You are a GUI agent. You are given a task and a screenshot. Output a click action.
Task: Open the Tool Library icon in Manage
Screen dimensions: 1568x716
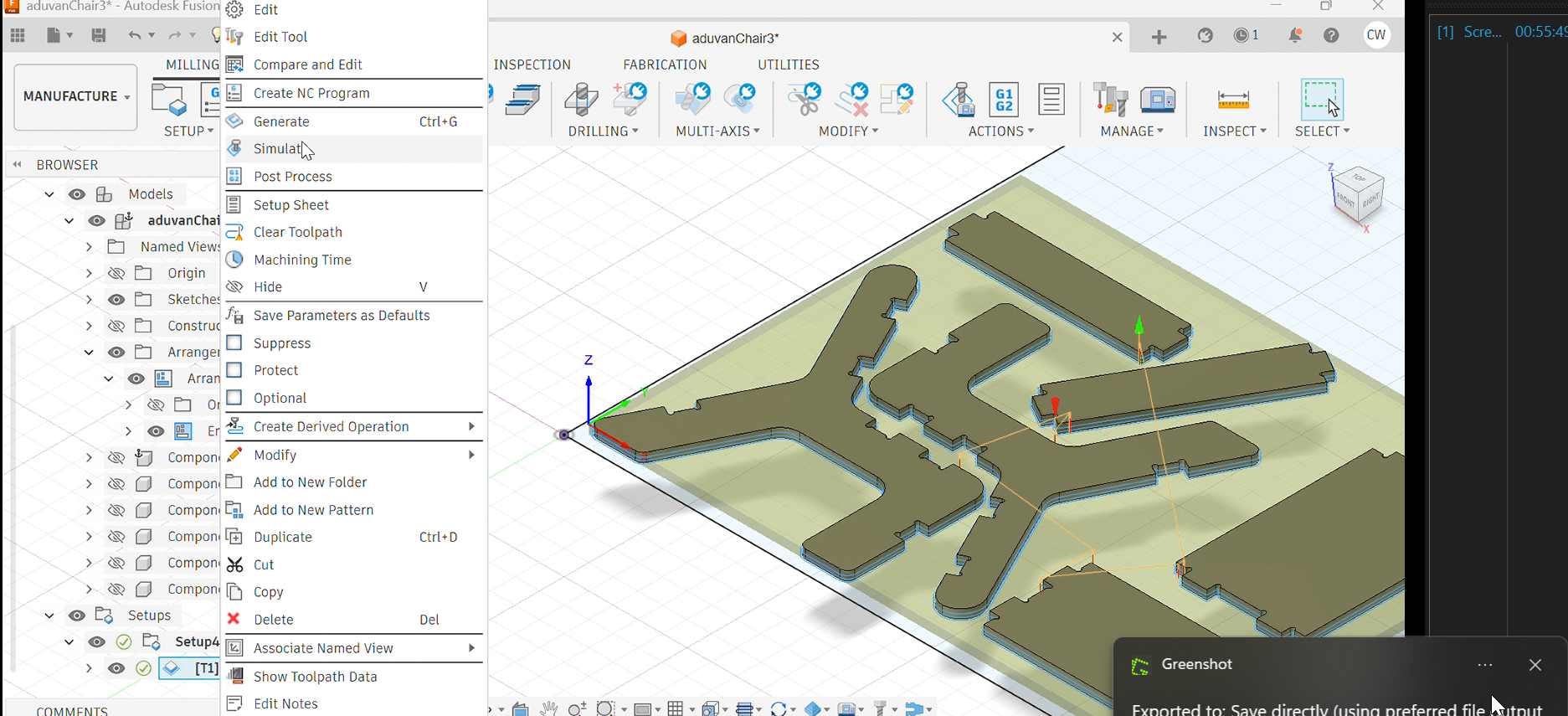(1111, 100)
